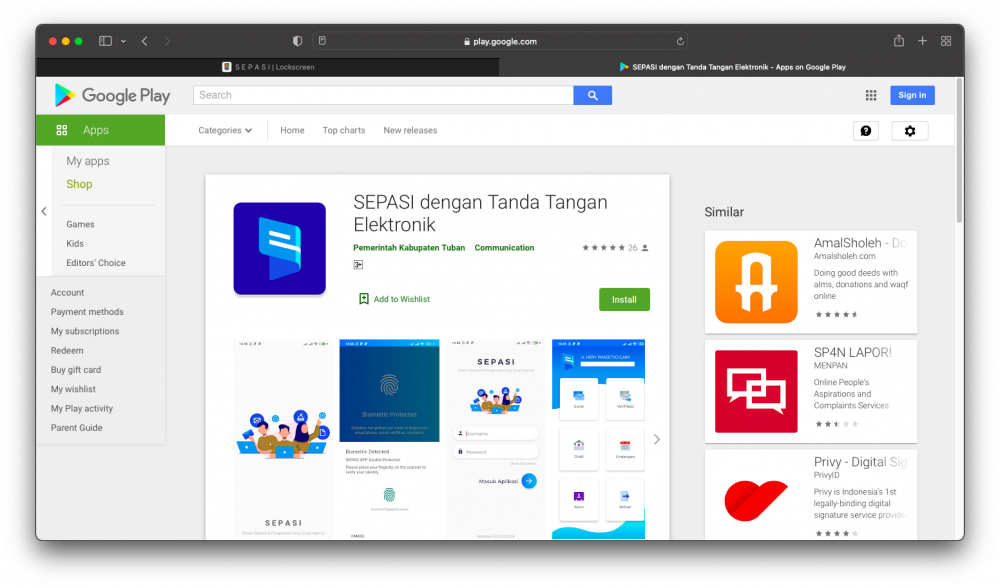Screen dimensions: 1000x588
Task: Show next screenshots with right chevron
Action: [656, 439]
